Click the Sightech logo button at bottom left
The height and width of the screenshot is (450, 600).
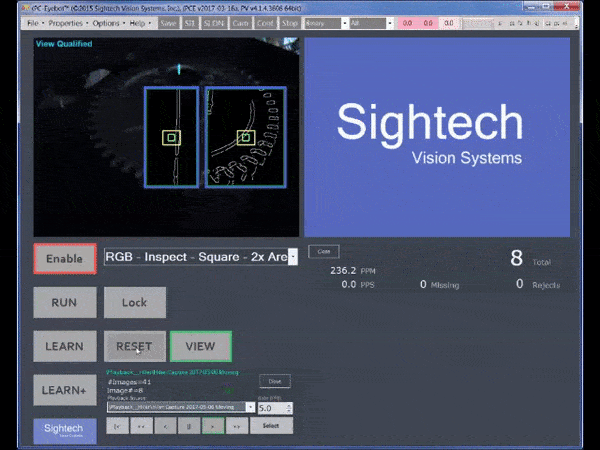click(x=65, y=430)
